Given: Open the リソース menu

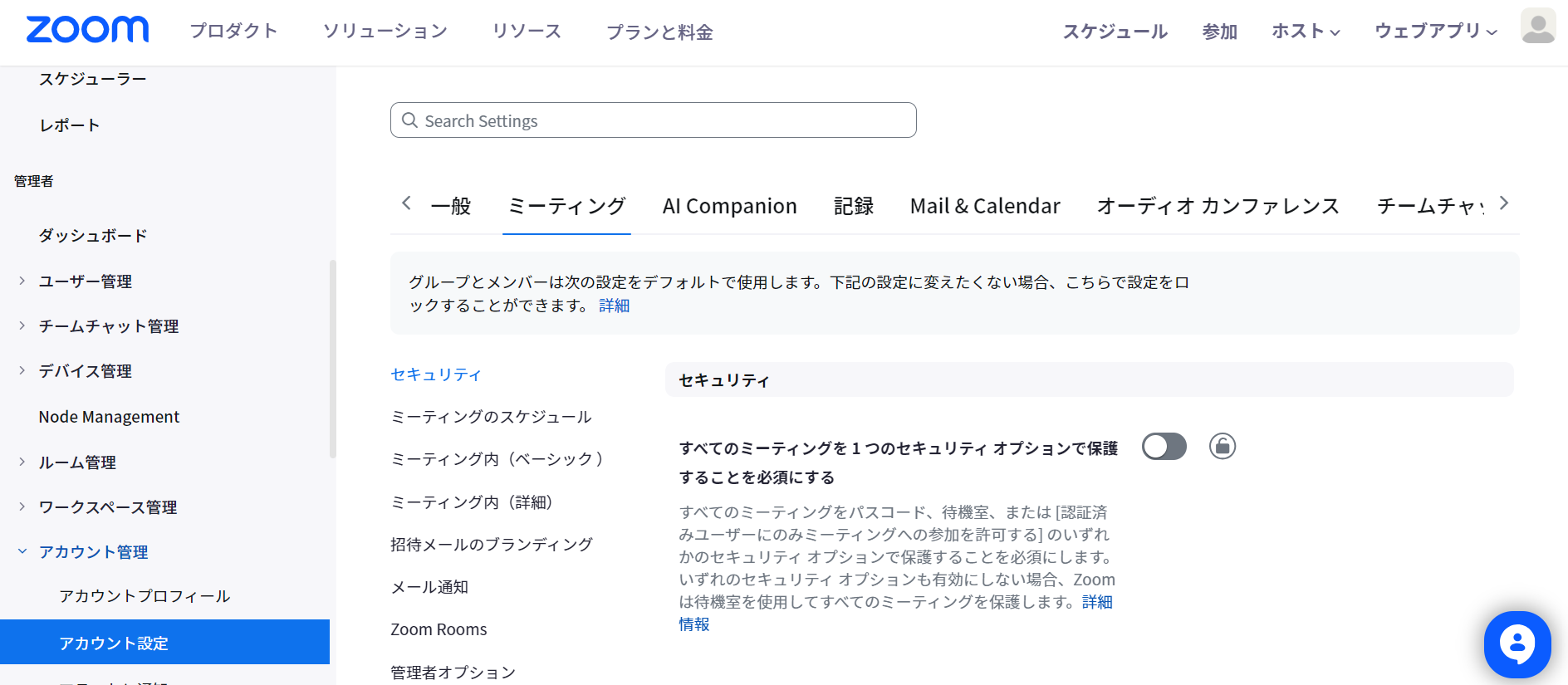Looking at the screenshot, I should tap(527, 32).
